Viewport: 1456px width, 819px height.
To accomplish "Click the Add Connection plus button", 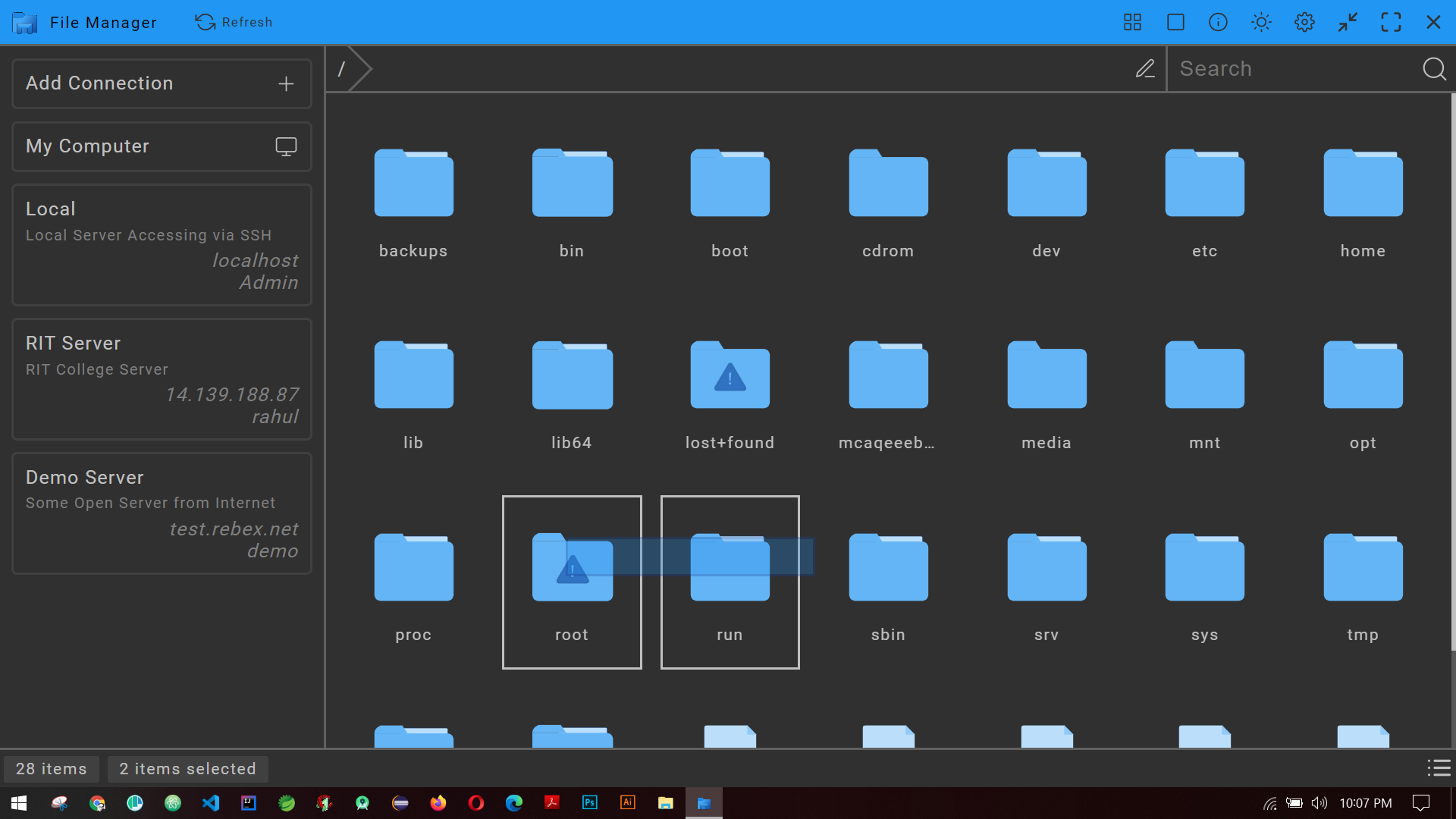I will point(286,83).
